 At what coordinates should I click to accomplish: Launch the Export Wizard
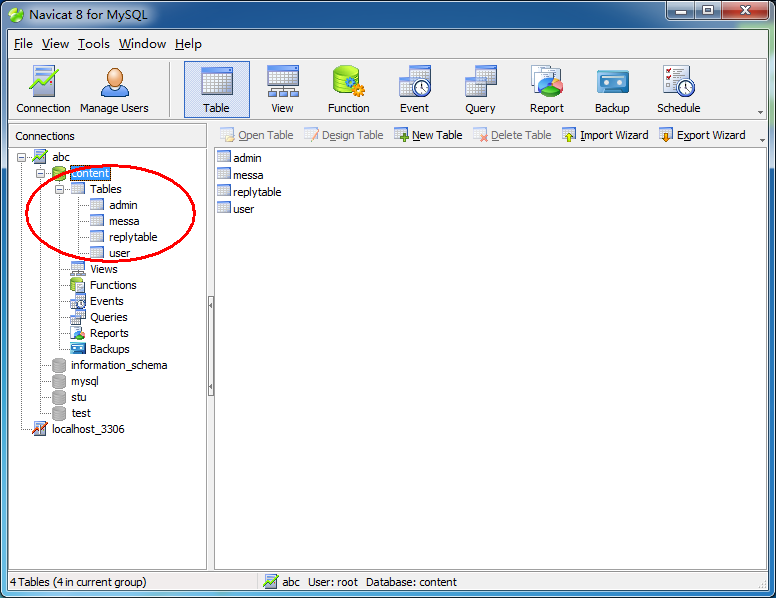point(703,135)
